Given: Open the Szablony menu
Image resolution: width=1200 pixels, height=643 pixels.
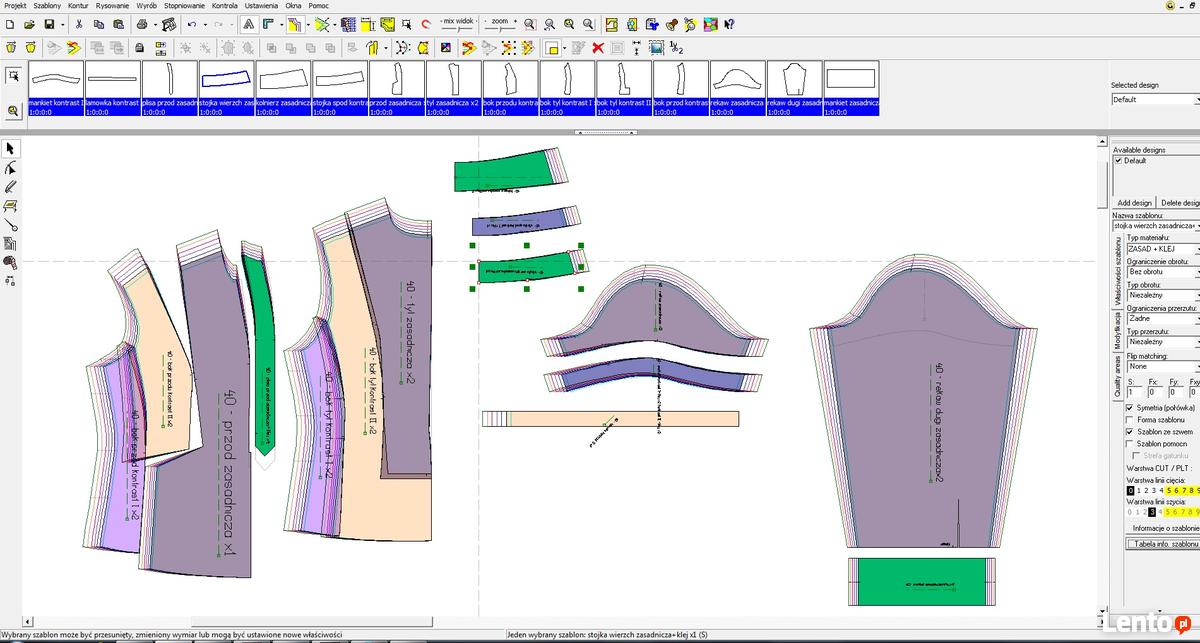Looking at the screenshot, I should pyautogui.click(x=47, y=5).
